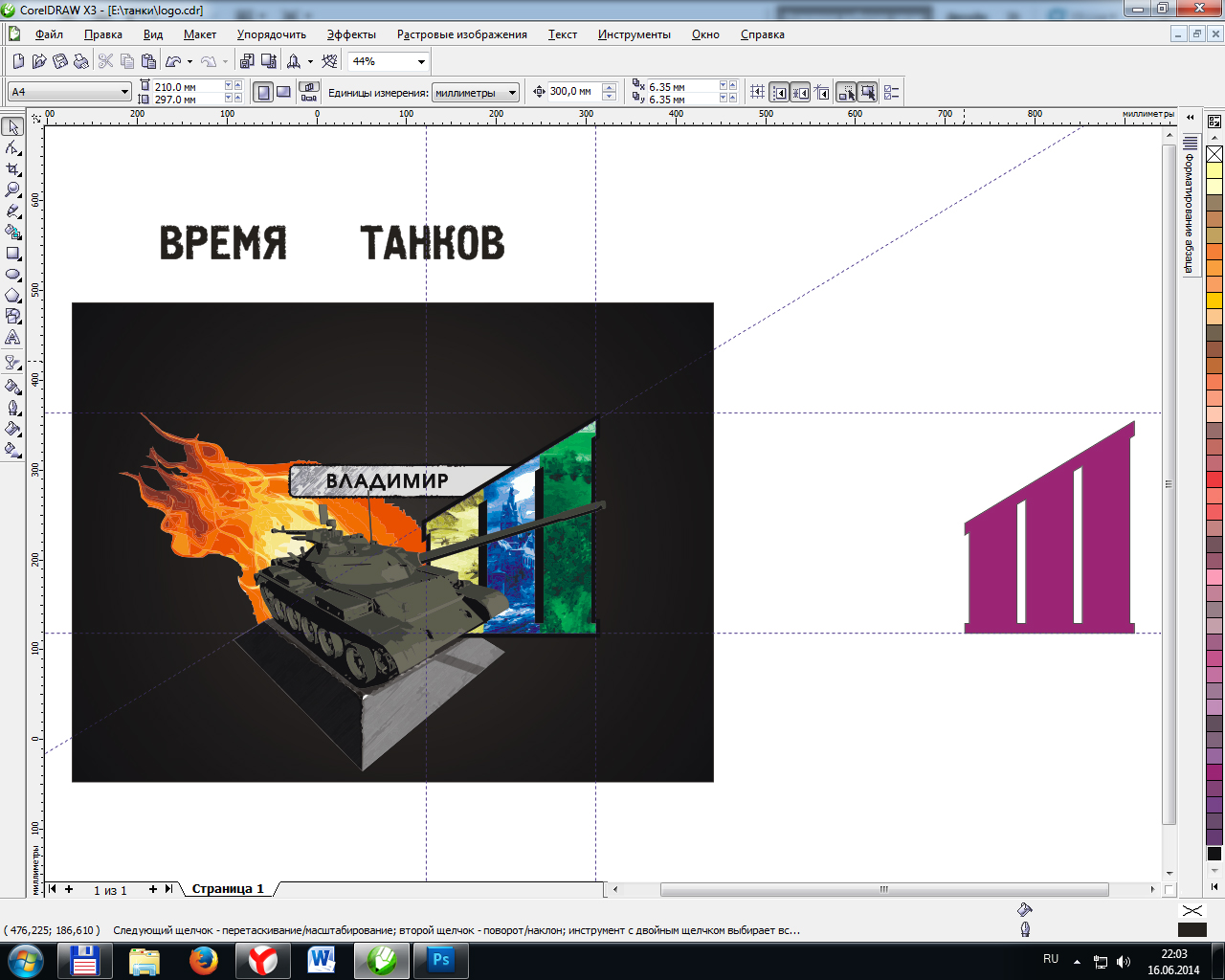Screen dimensions: 1225x980
Task: Click the Open file icon
Action: (x=39, y=61)
